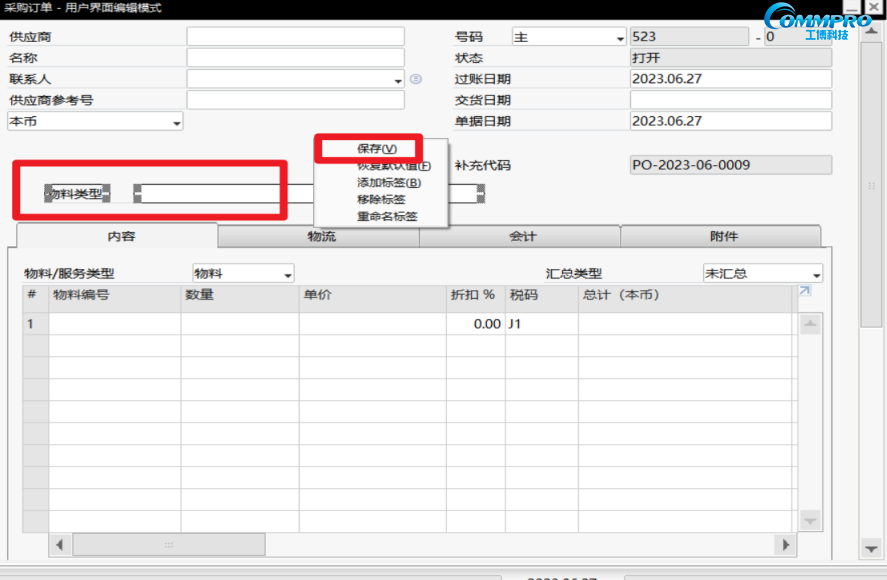Expand the 联系人 dropdown
Screen dimensions: 887x580
click(396, 78)
